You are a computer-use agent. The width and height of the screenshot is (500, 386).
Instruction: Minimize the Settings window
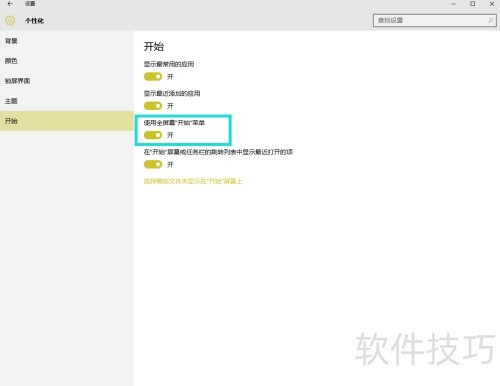click(x=454, y=4)
